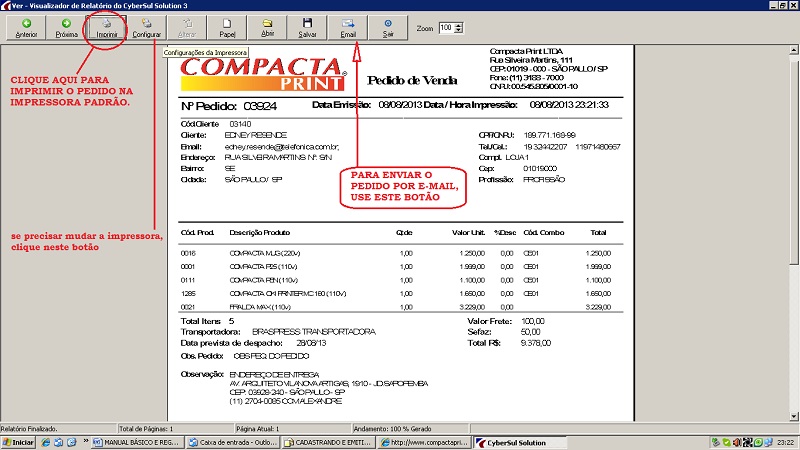Decrease zoom with the down stepper arrow

[459, 31]
